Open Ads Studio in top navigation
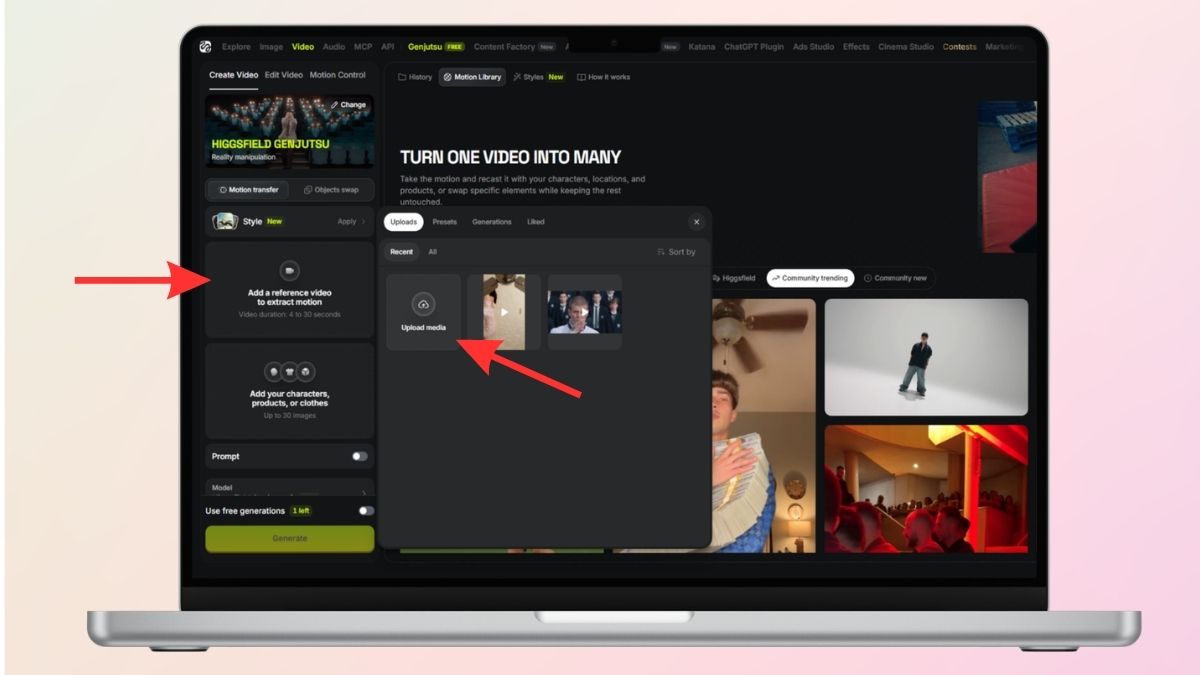Image resolution: width=1200 pixels, height=675 pixels. coord(814,47)
